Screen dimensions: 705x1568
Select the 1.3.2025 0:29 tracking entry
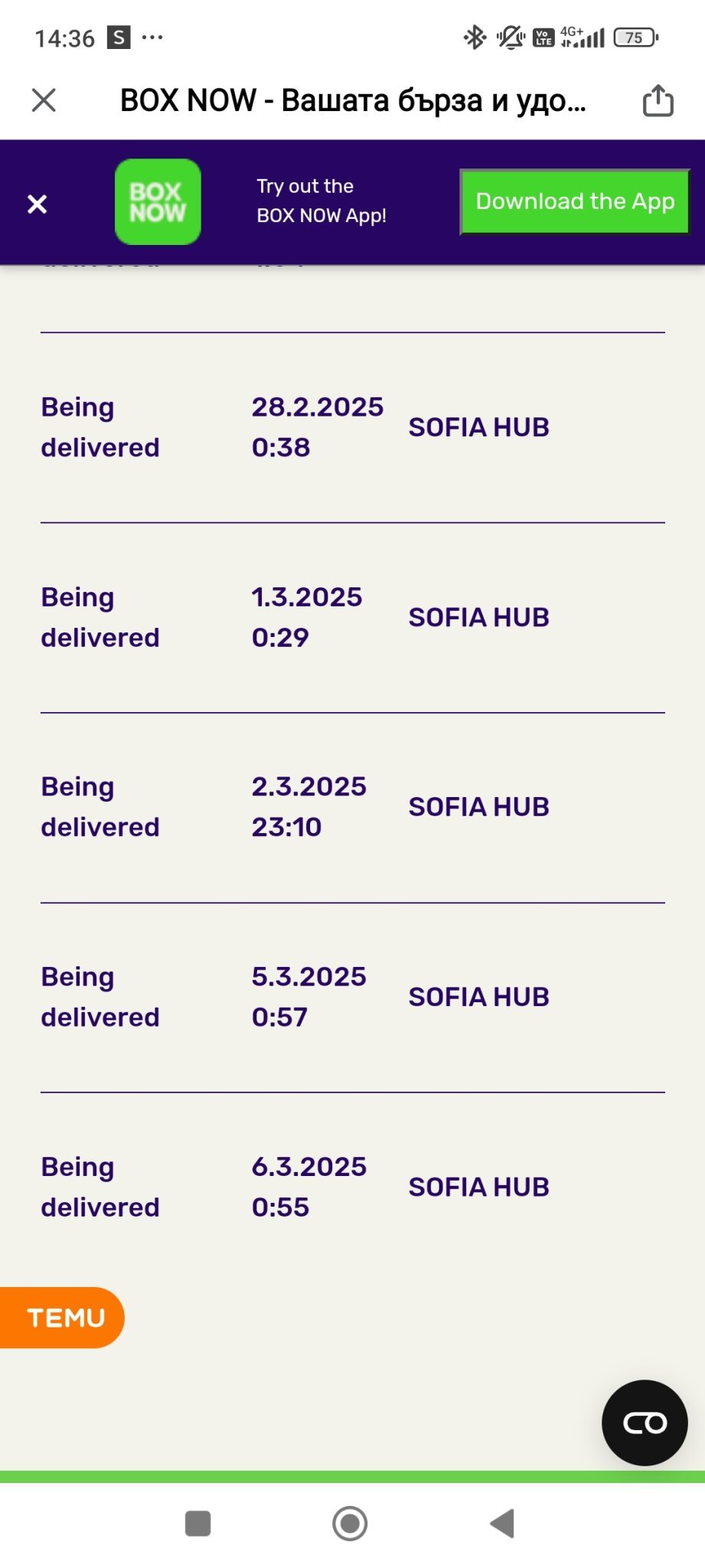click(x=306, y=617)
